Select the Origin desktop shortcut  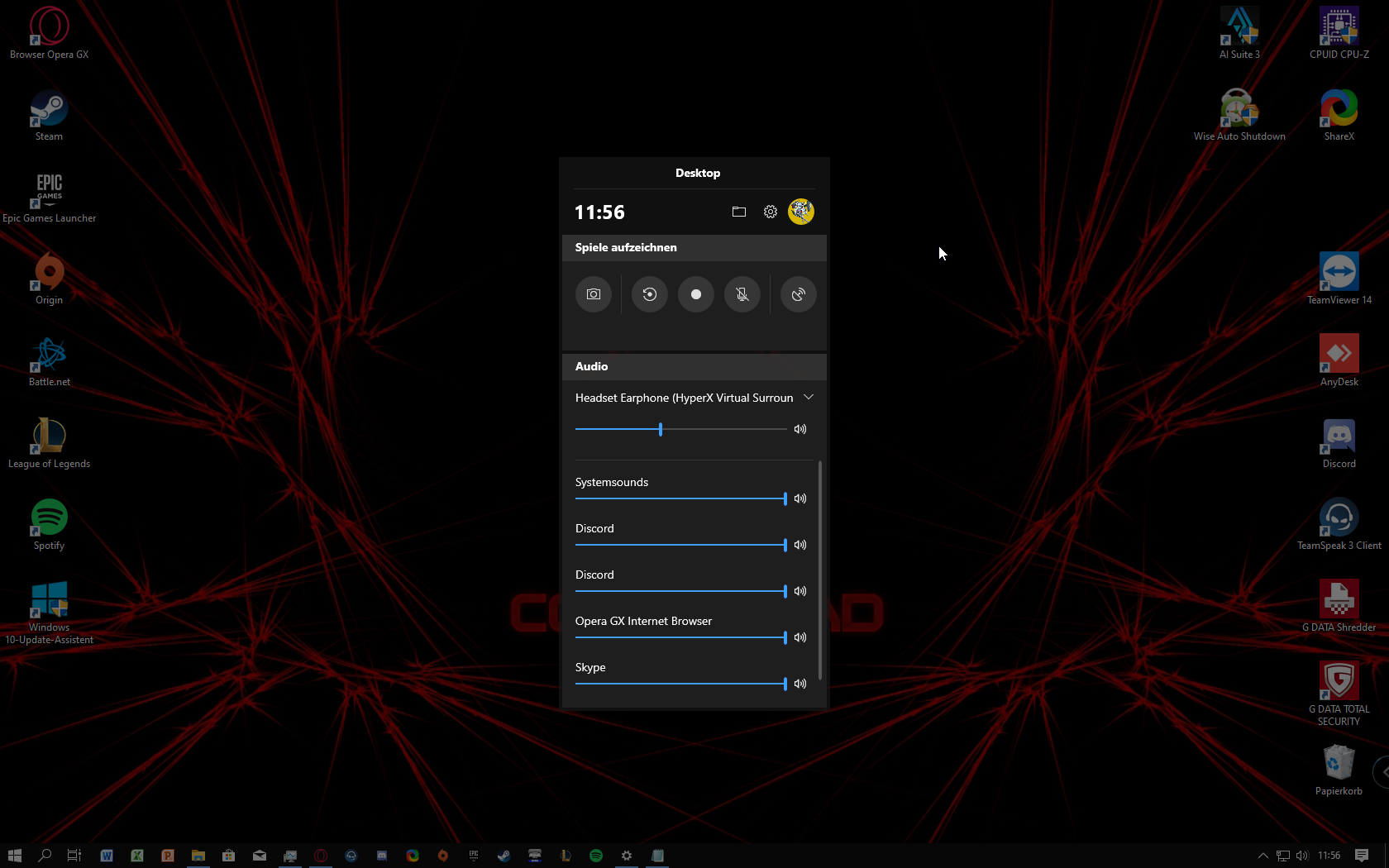point(50,279)
